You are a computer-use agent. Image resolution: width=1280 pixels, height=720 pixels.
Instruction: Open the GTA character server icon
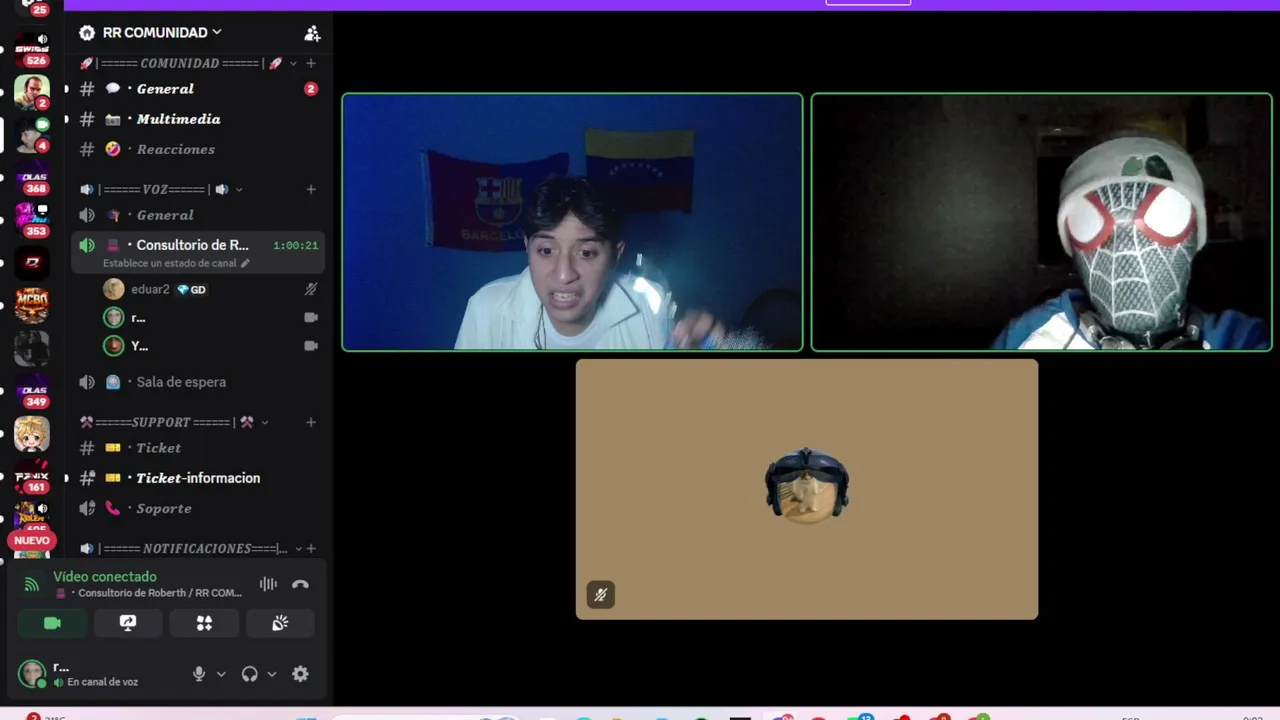(x=32, y=91)
